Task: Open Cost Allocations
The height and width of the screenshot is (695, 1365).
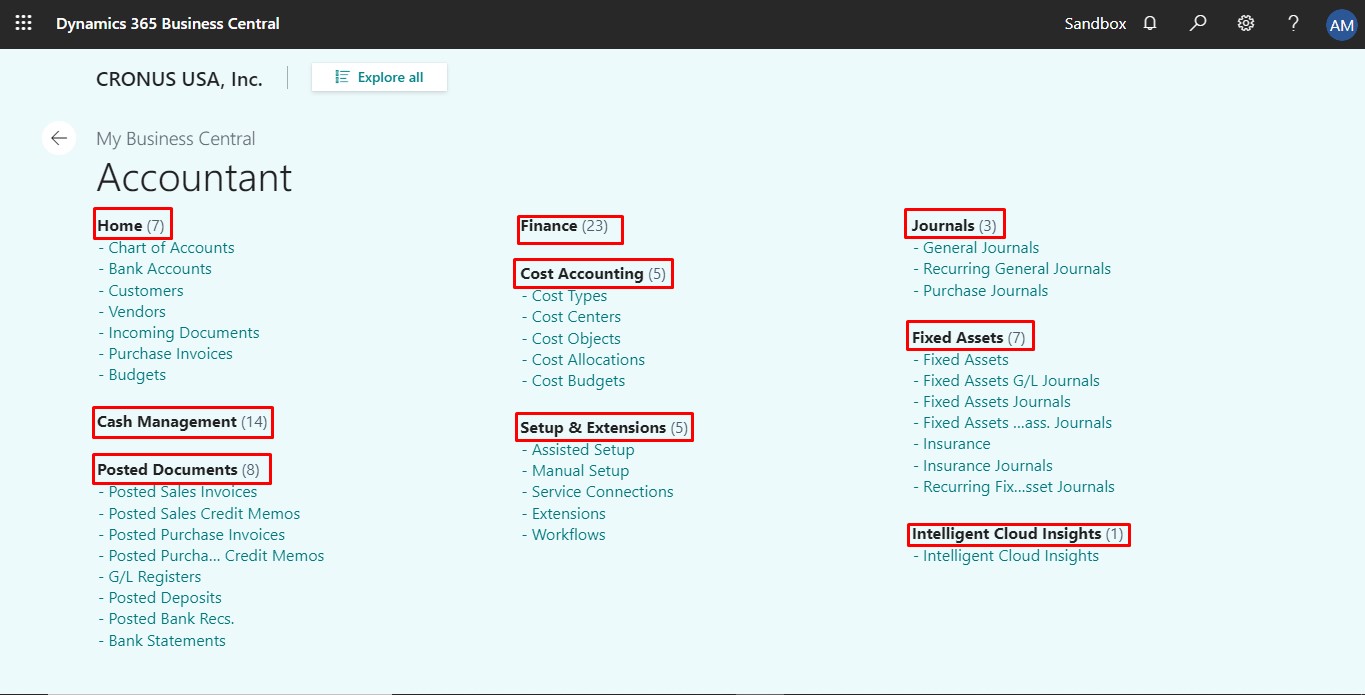Action: click(x=588, y=360)
